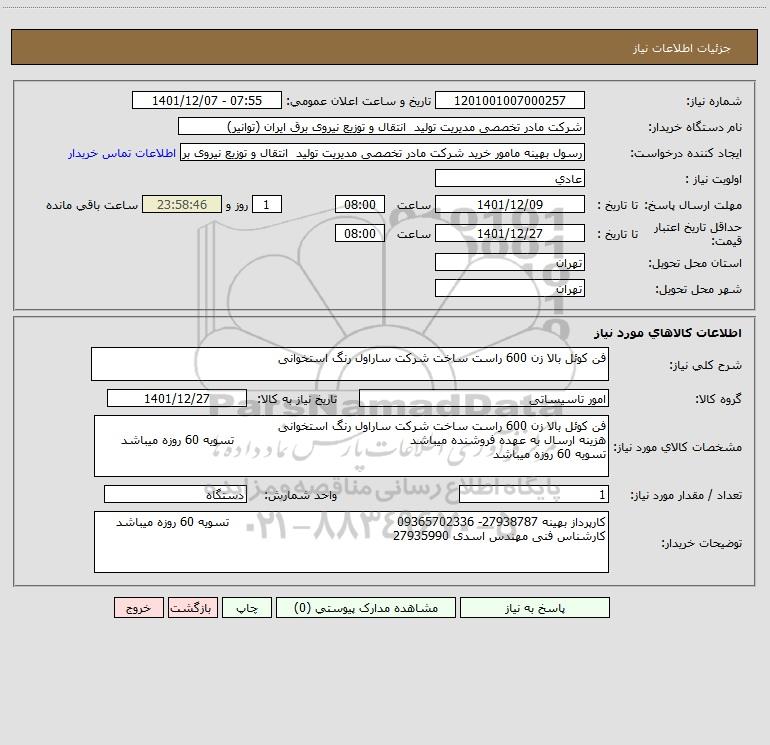Click the label تعداد / مقدار مورد نیاز:
The image size is (770, 745).
(686, 496)
